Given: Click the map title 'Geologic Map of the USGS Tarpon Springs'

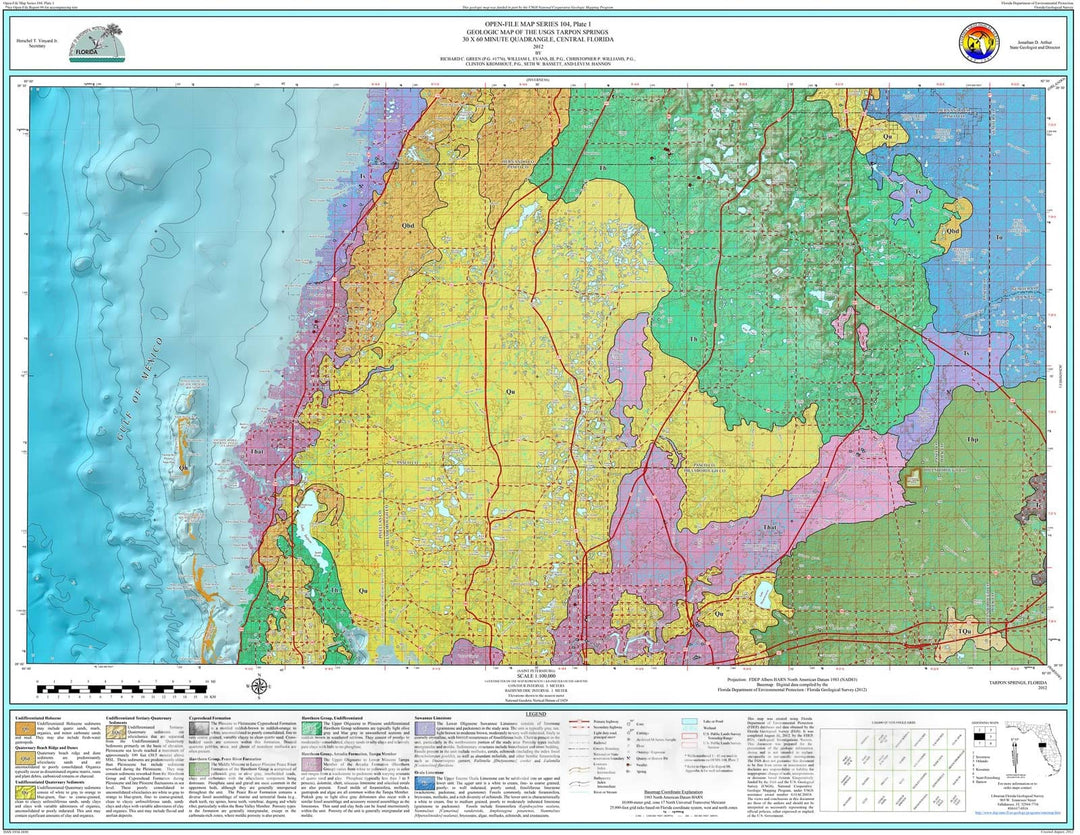Looking at the screenshot, I should pos(541,30).
